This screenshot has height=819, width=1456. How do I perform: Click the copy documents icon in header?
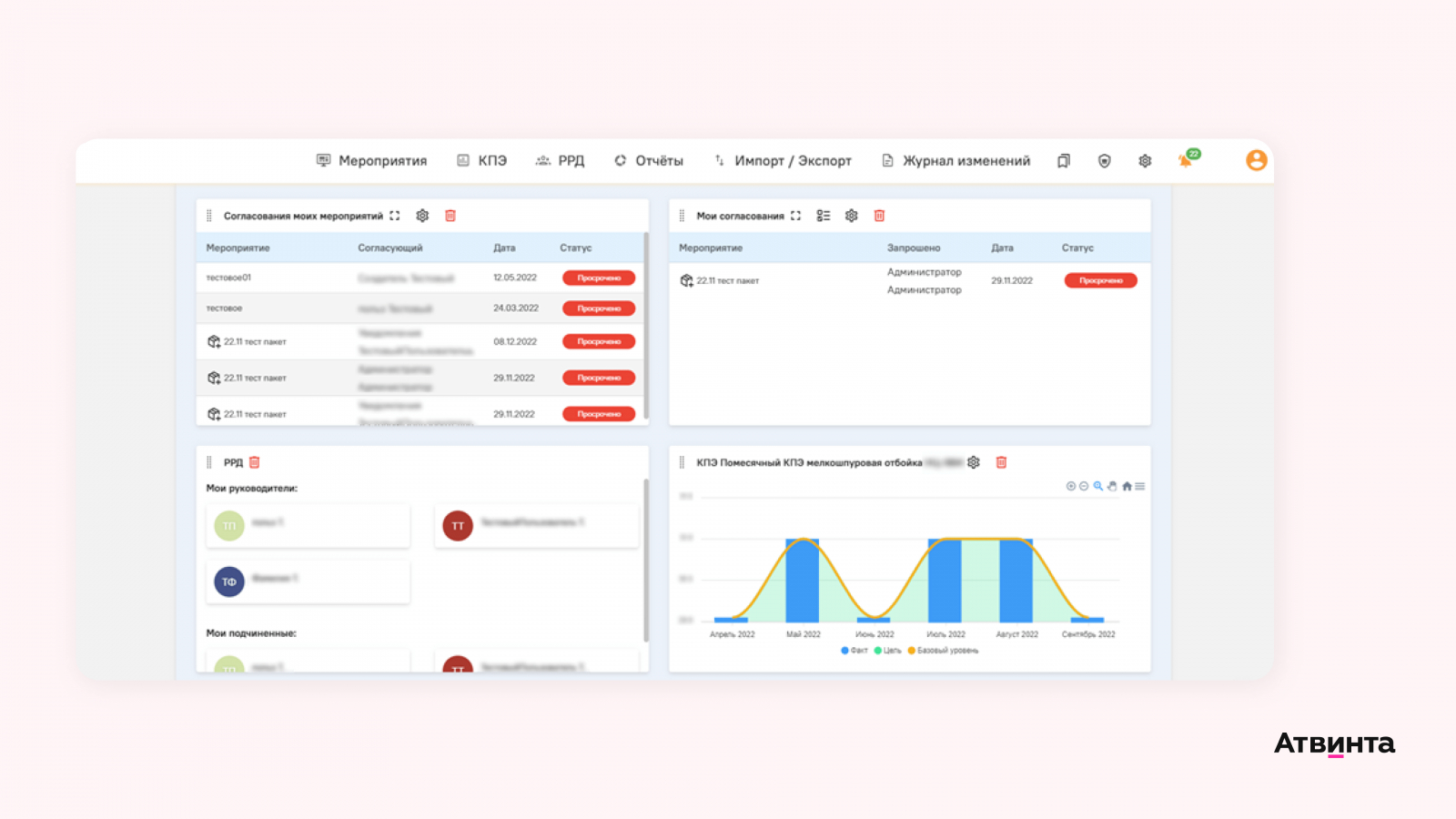click(x=1063, y=161)
